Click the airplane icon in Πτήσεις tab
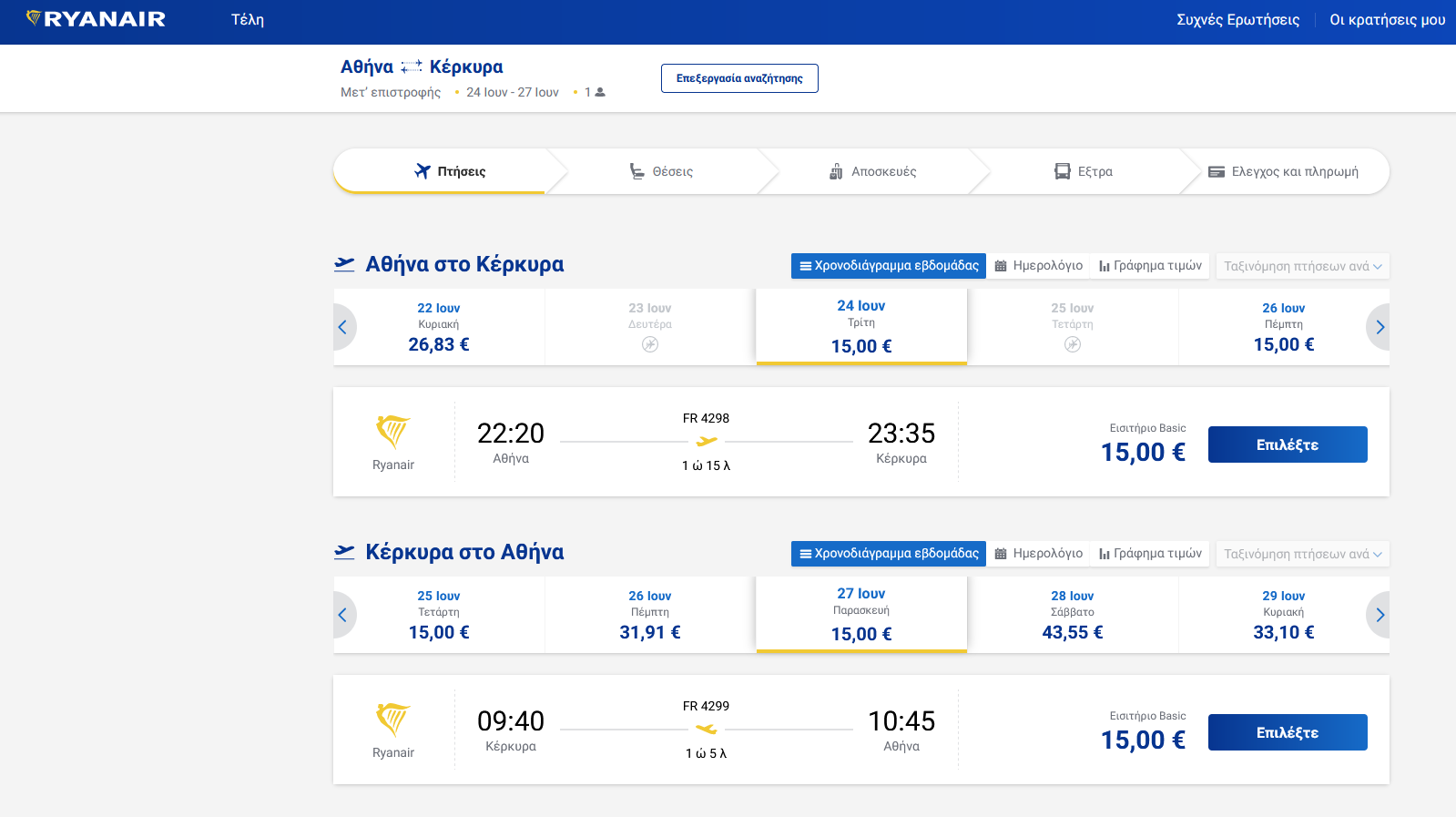 point(423,171)
